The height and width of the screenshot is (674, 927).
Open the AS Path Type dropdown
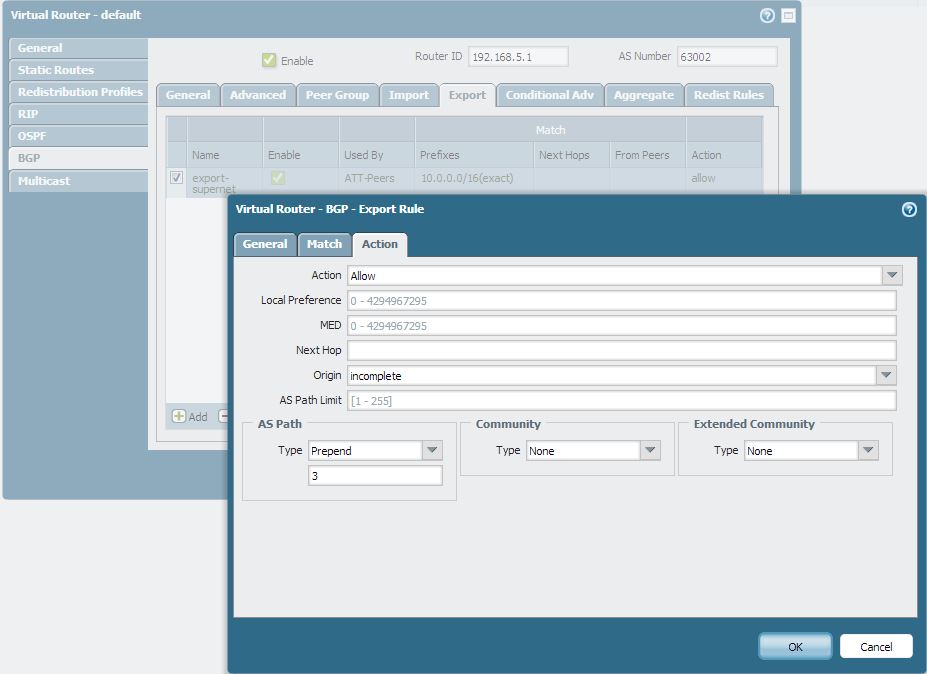pyautogui.click(x=432, y=451)
